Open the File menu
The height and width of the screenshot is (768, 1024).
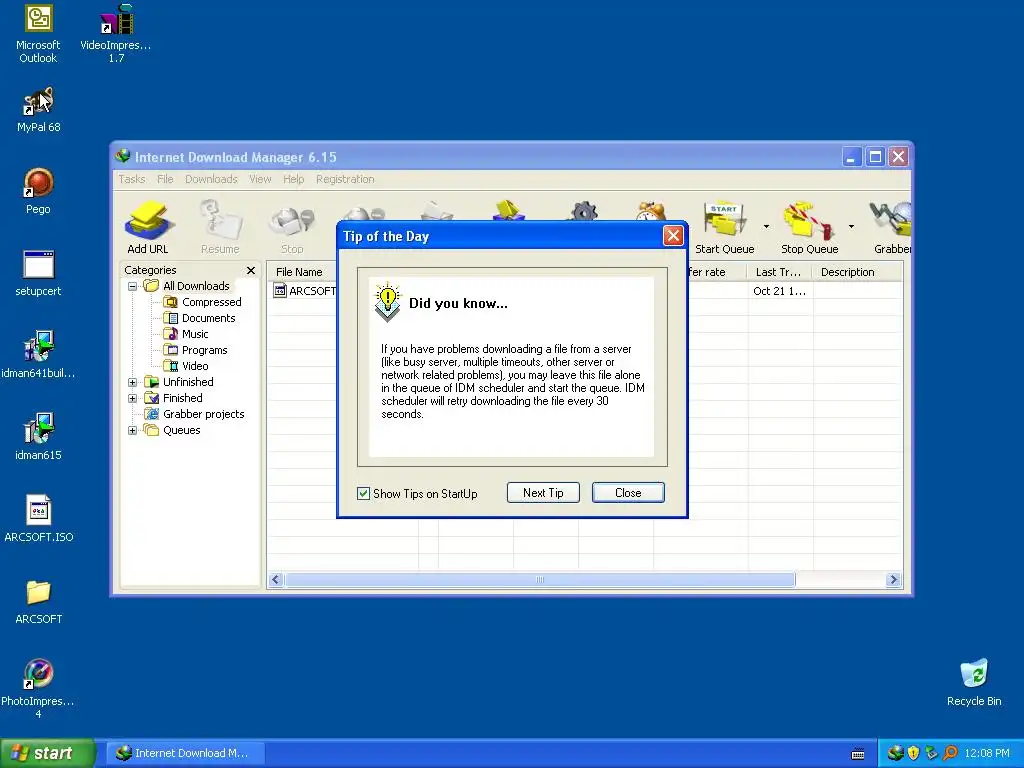(x=165, y=179)
